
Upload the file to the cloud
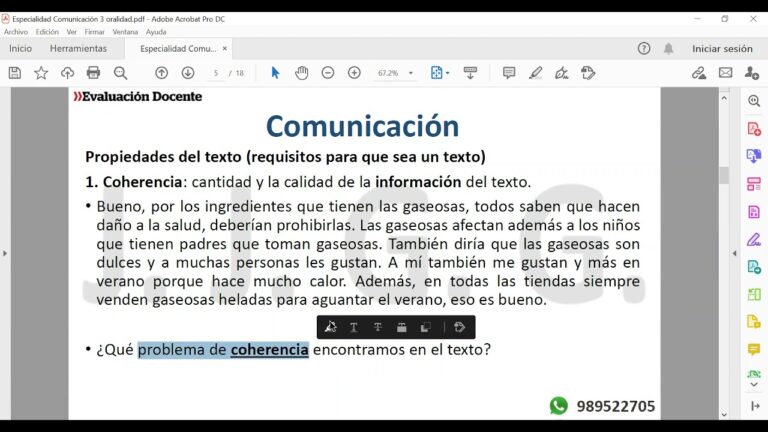(67, 73)
